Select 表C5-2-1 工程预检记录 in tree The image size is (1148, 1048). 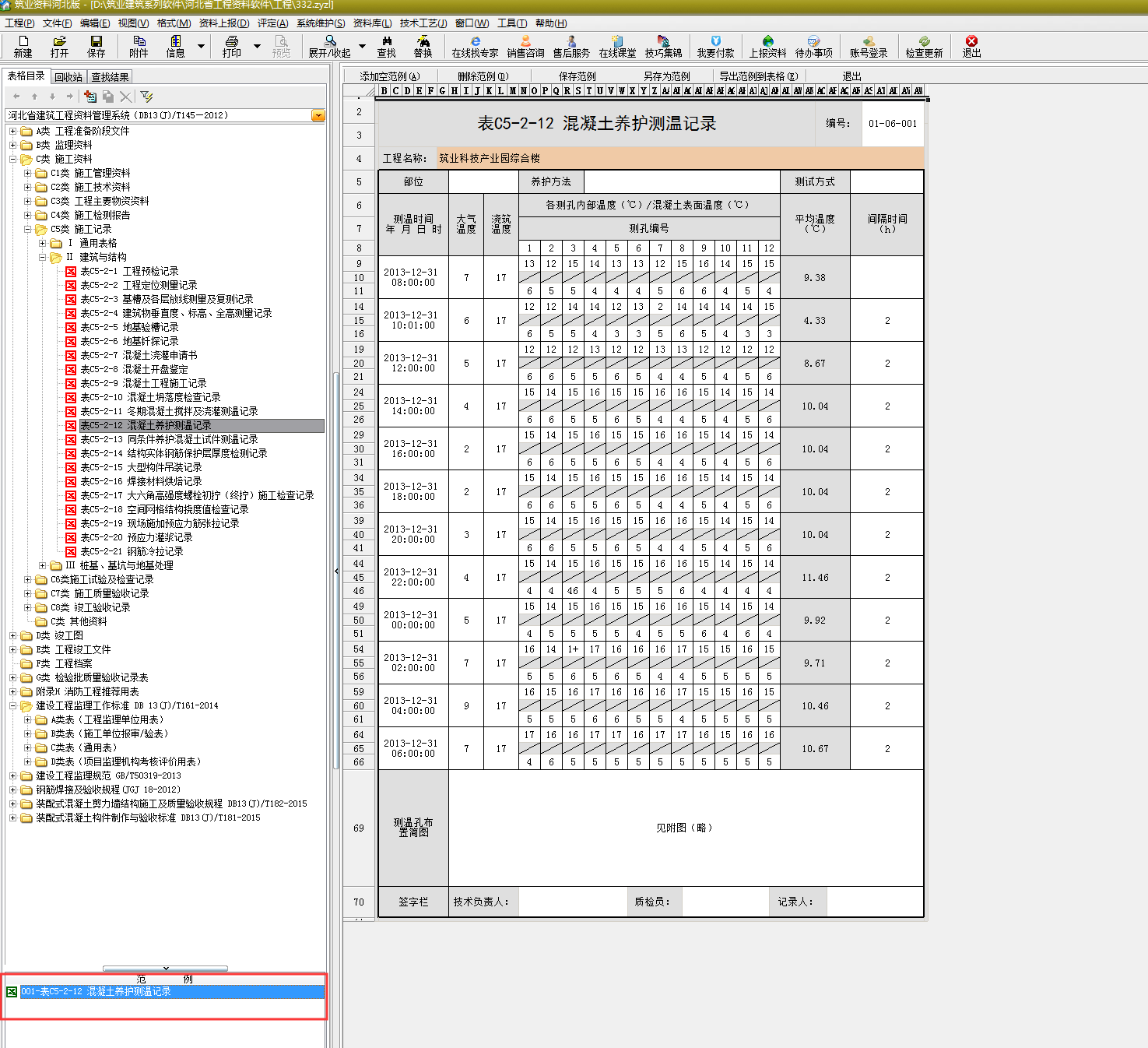coord(129,271)
